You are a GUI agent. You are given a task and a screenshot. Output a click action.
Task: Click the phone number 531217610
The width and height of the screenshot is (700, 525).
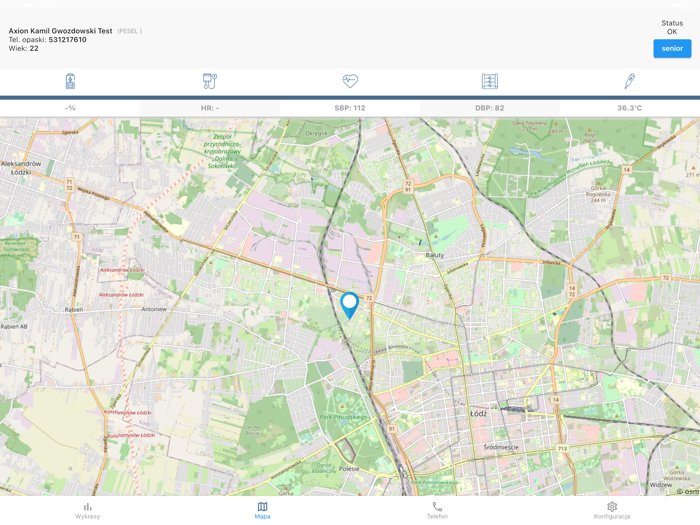click(x=67, y=40)
